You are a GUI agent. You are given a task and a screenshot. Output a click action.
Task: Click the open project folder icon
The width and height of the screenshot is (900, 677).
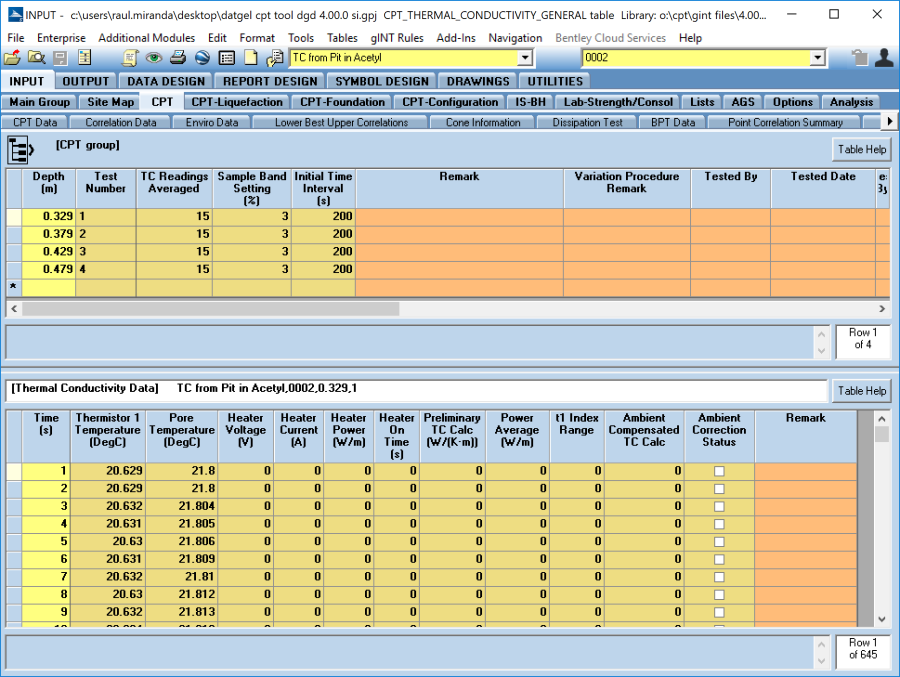tap(12, 58)
